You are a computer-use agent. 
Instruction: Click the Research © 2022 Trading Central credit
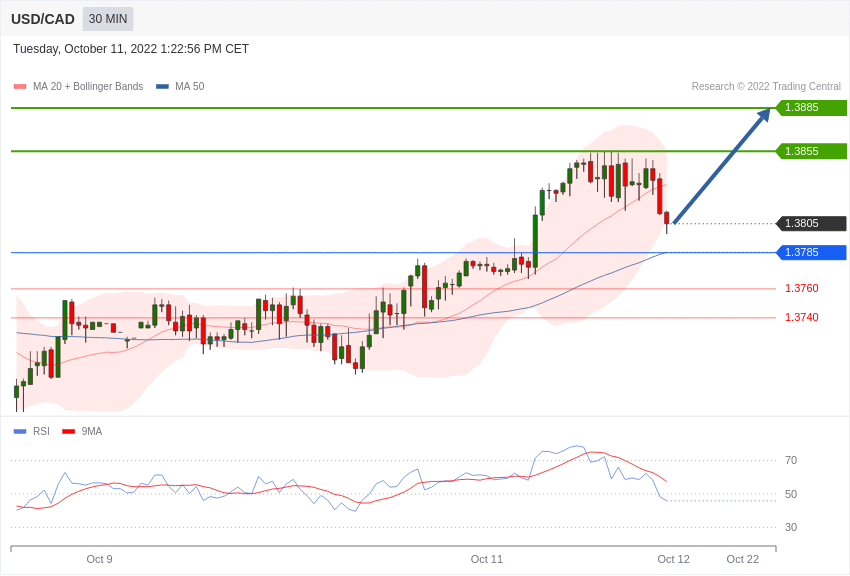tap(766, 86)
